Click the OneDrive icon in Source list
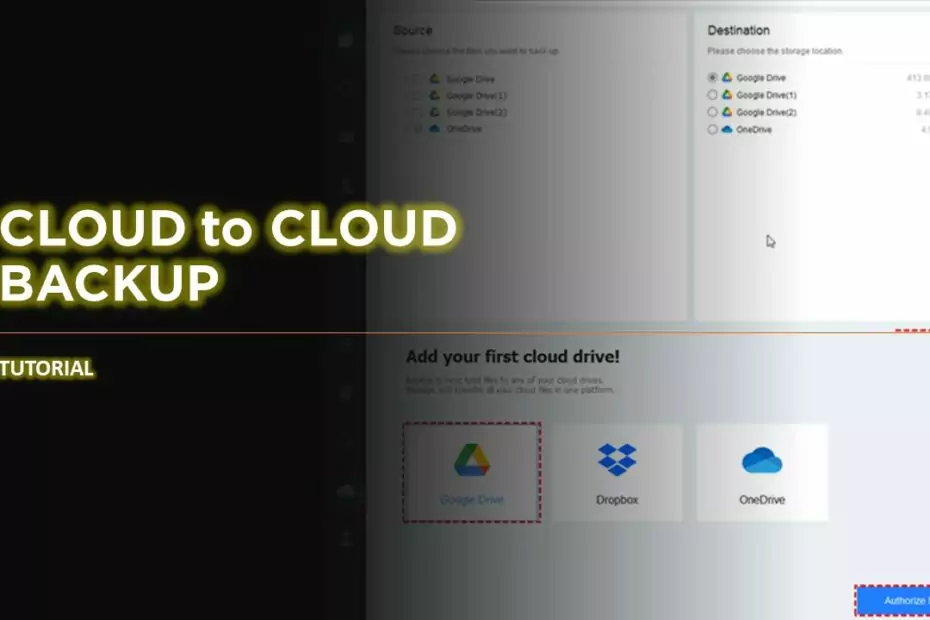This screenshot has width=930, height=620. [x=435, y=129]
